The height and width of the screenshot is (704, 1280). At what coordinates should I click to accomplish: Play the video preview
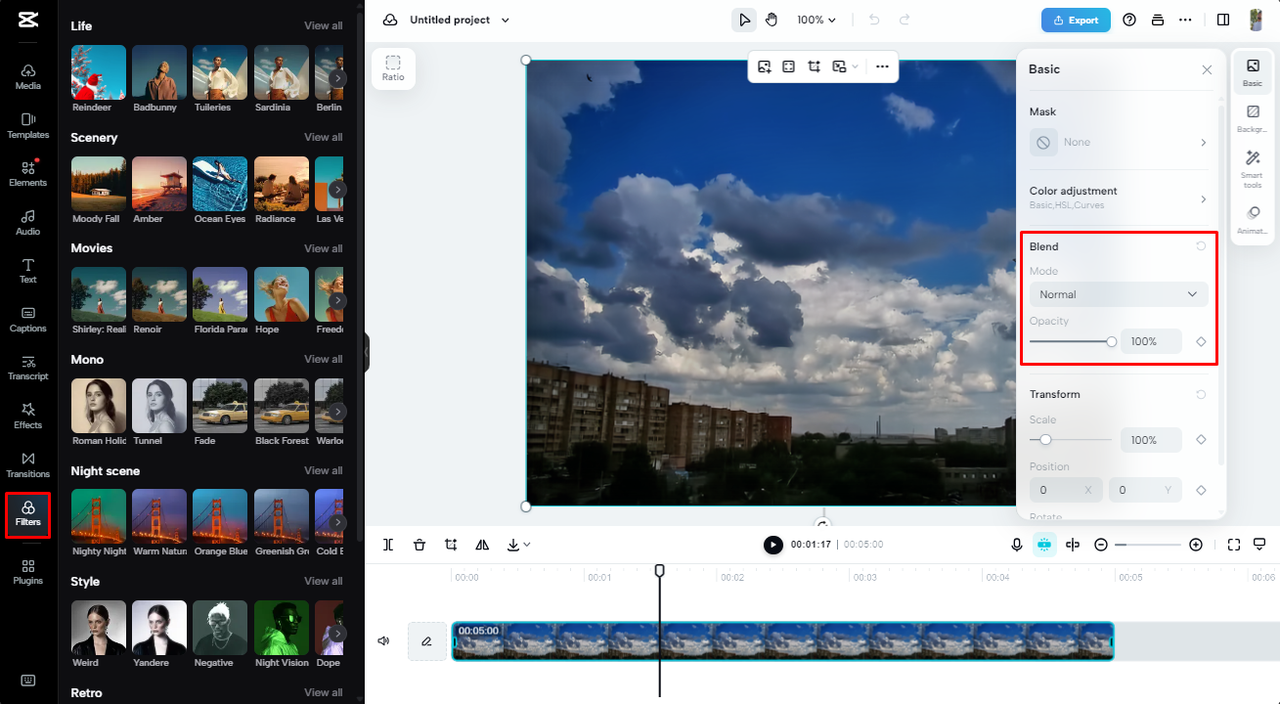[773, 545]
